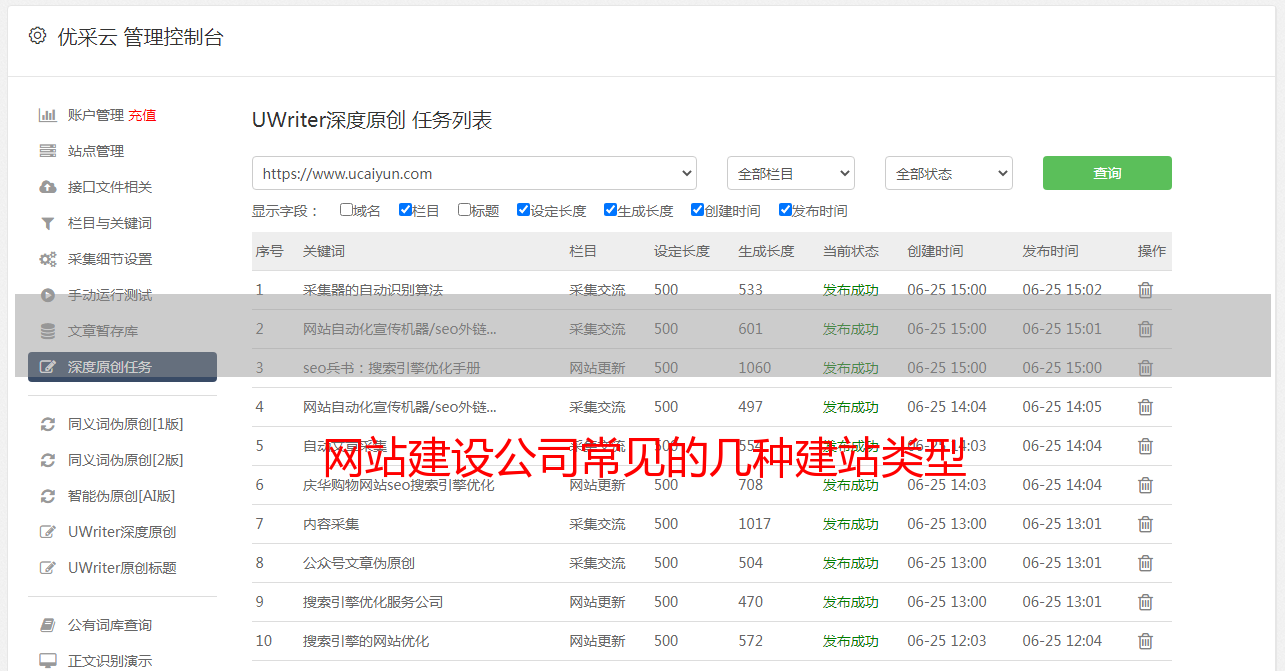Image resolution: width=1285 pixels, height=671 pixels.
Task: Delete row 8 公众号文章伪原创
Action: (1145, 563)
